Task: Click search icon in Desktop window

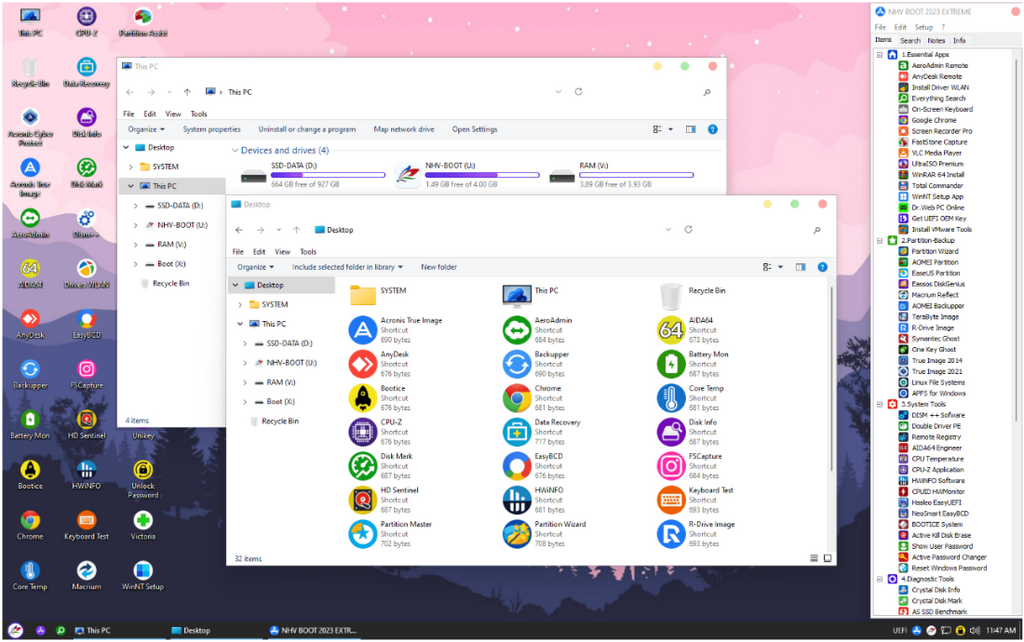Action: tap(816, 230)
